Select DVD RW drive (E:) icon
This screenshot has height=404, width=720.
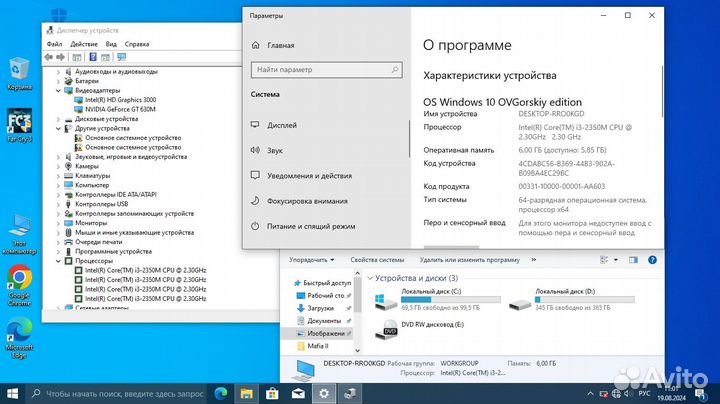coord(386,330)
